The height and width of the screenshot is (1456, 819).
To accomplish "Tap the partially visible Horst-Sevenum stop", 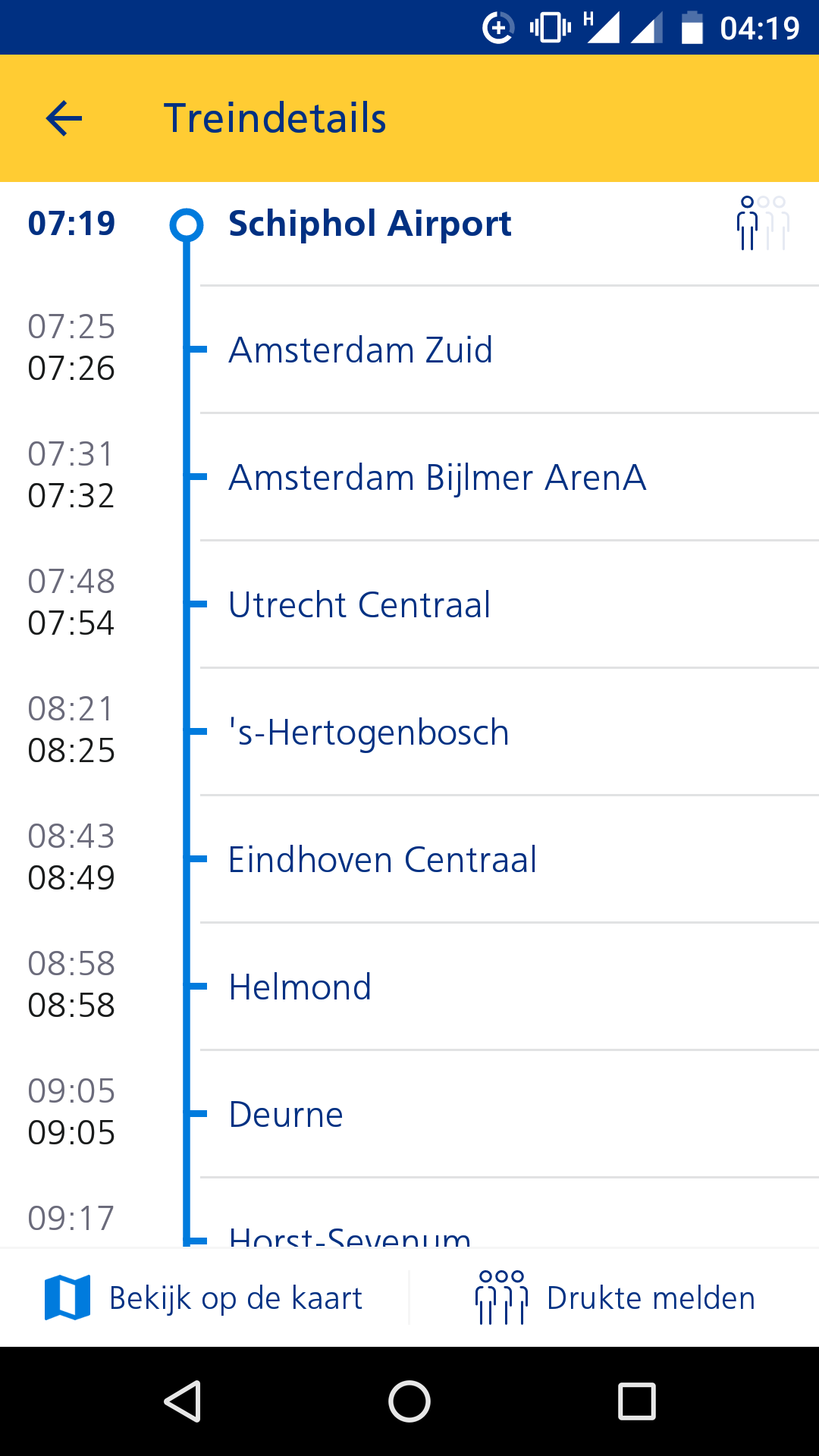I will coord(409,1213).
